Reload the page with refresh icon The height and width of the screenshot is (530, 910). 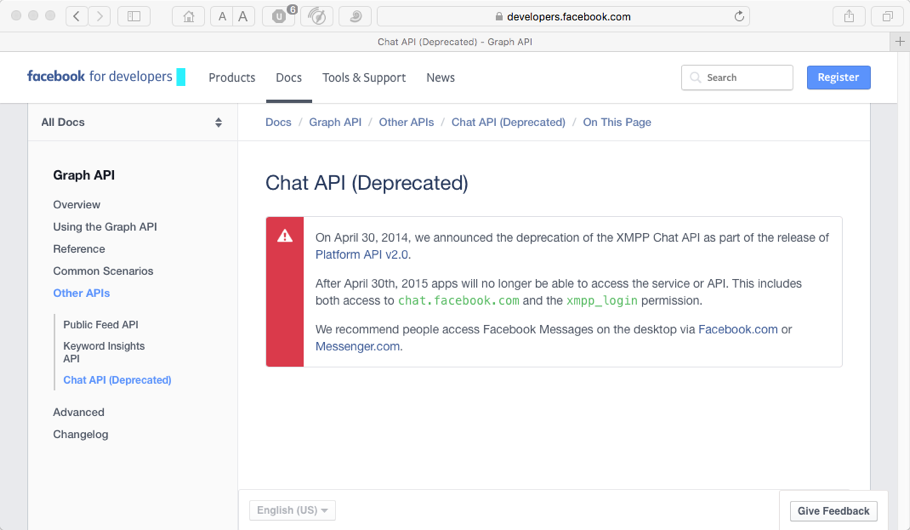point(739,16)
